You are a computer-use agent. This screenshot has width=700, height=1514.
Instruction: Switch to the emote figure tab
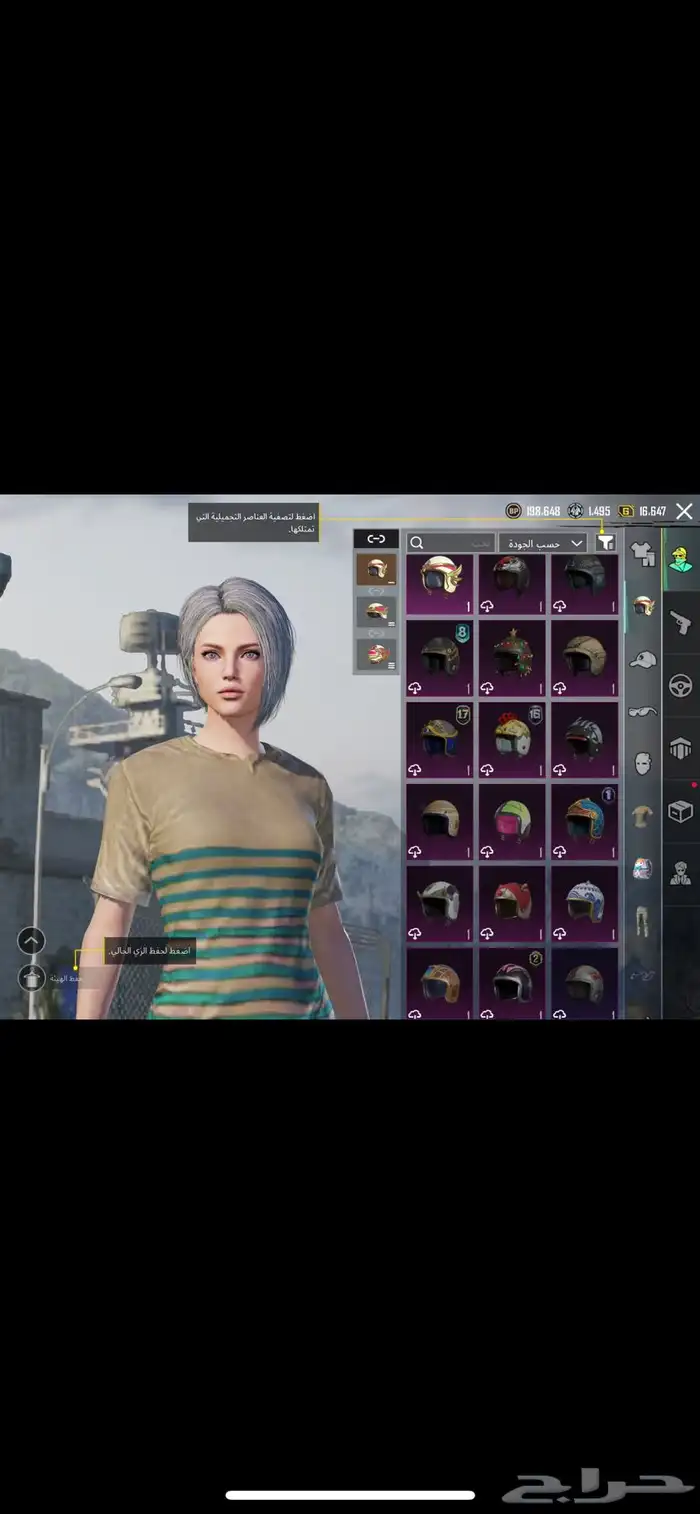[681, 874]
